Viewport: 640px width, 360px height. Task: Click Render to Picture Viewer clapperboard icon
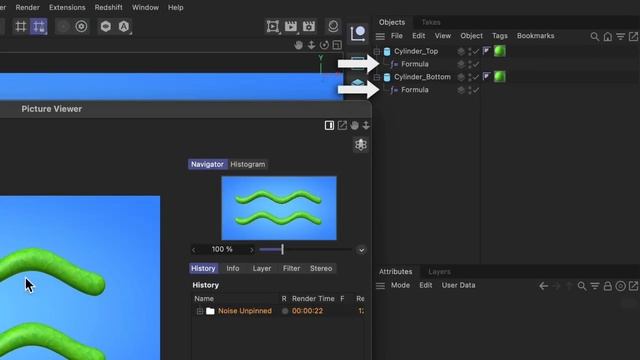coord(291,27)
